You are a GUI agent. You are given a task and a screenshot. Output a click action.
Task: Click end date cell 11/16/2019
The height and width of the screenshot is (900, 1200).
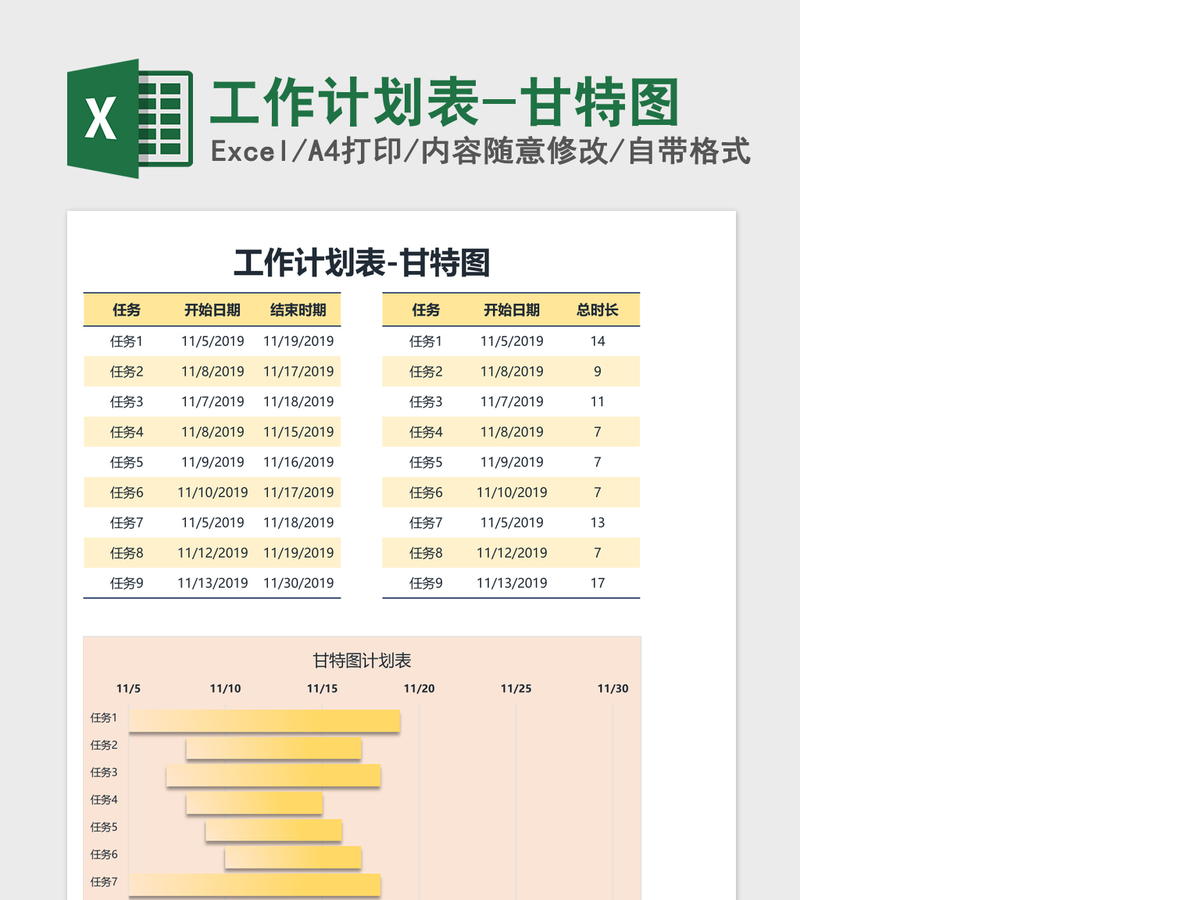tap(298, 462)
